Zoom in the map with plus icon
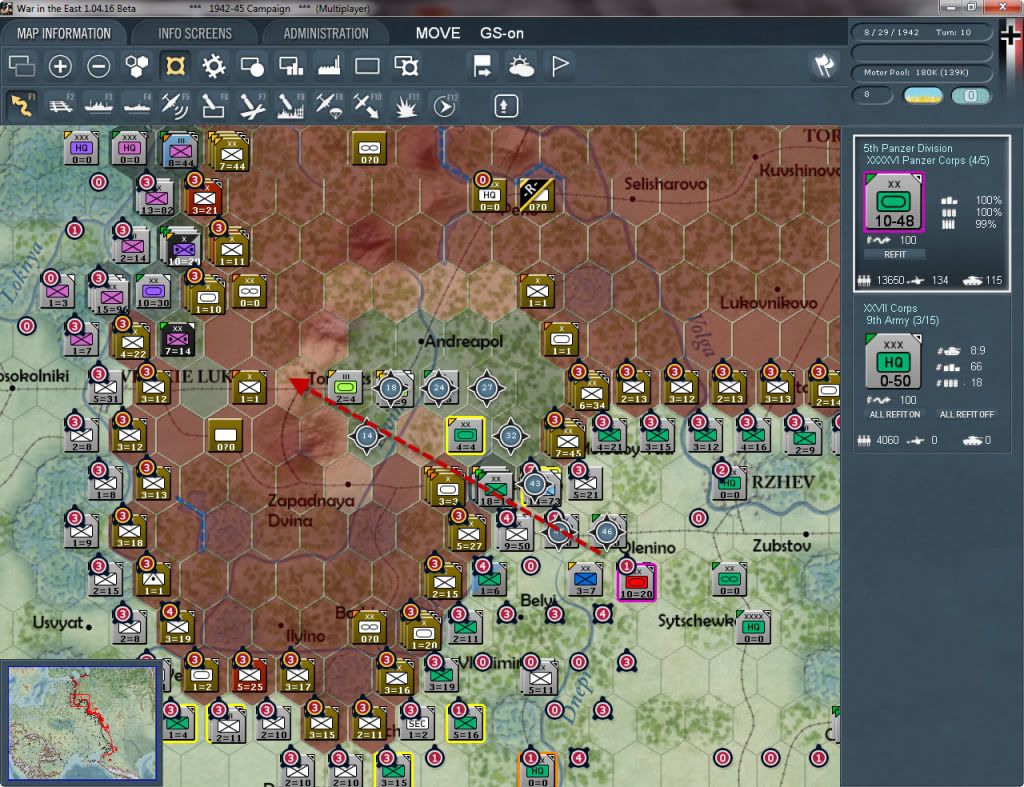 point(60,66)
